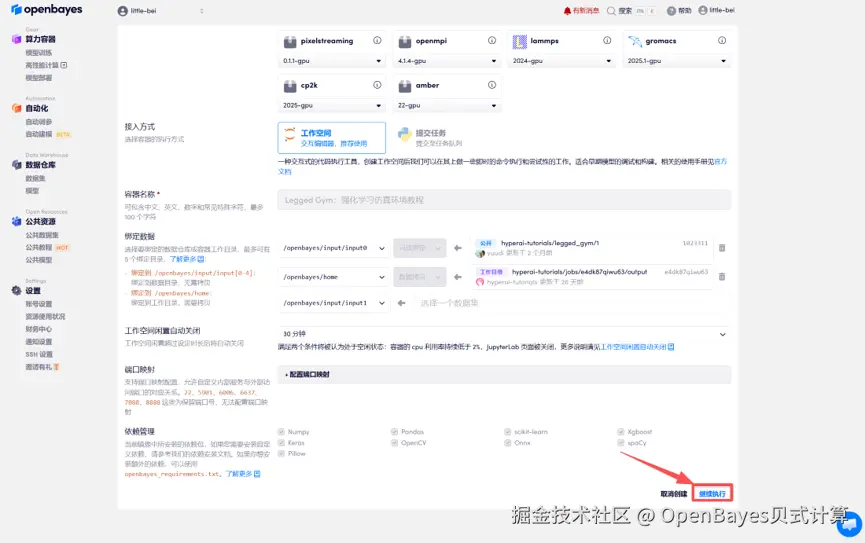Open /openbayes/input/input1 path dropdown
Screen dimensions: 865x543
(333, 303)
